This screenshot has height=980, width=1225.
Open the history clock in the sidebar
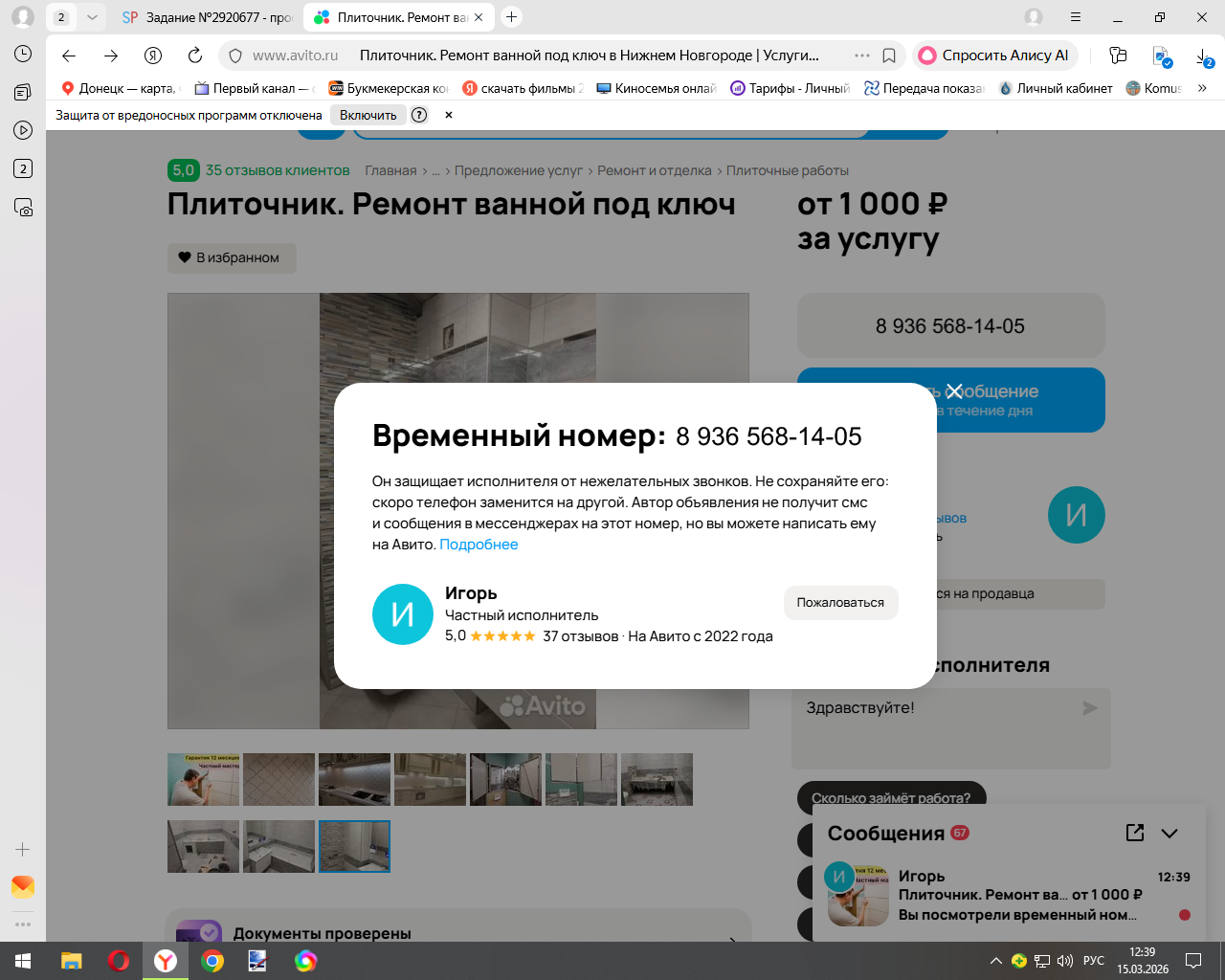(x=23, y=54)
